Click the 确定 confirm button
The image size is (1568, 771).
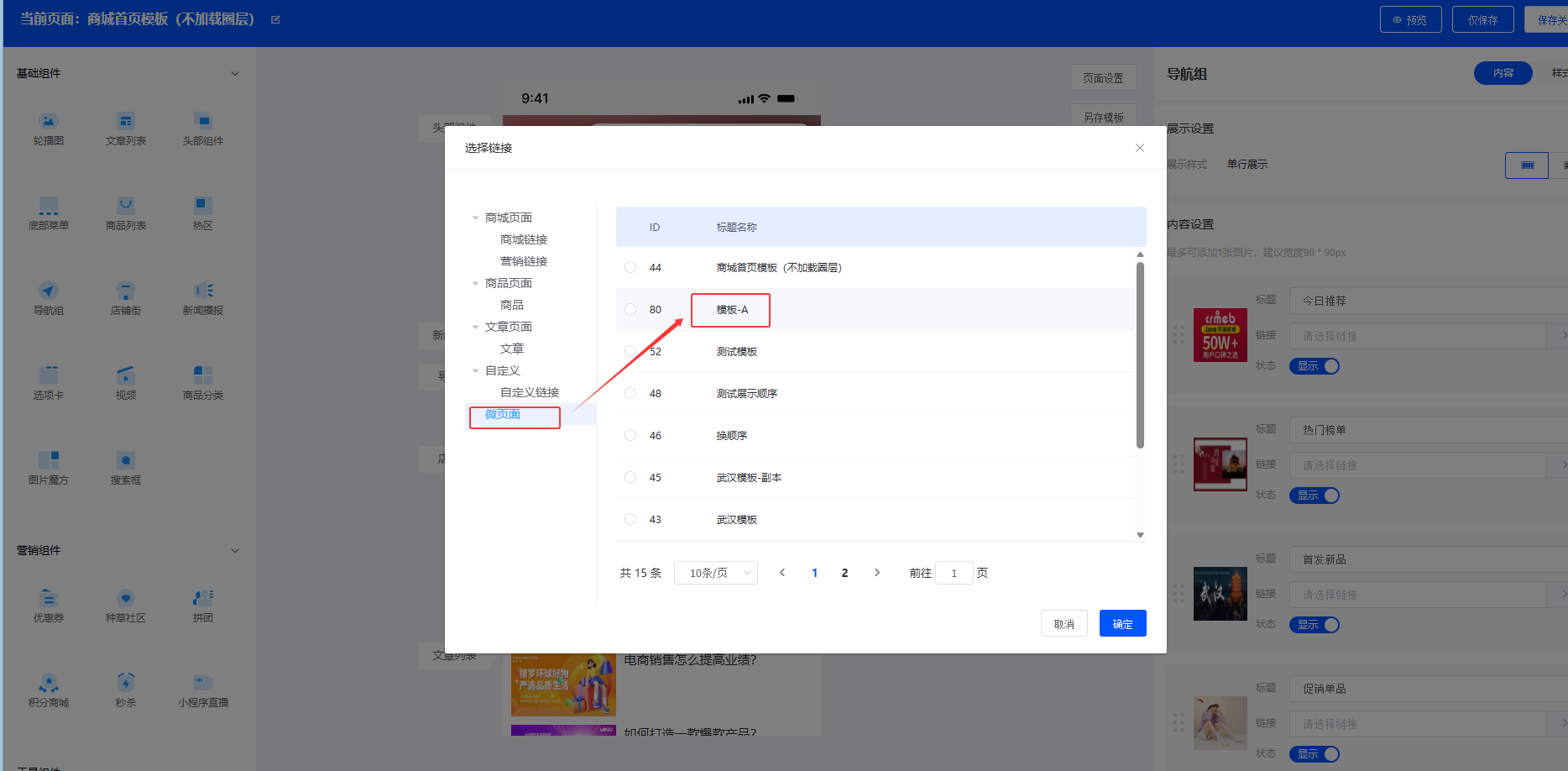(1122, 623)
